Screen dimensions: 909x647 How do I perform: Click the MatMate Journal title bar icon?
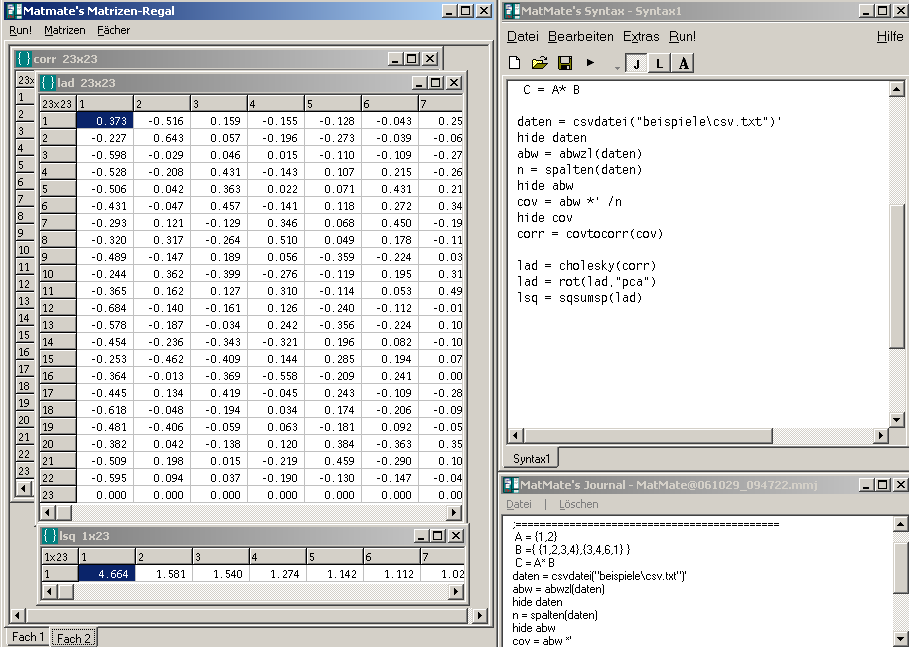512,484
